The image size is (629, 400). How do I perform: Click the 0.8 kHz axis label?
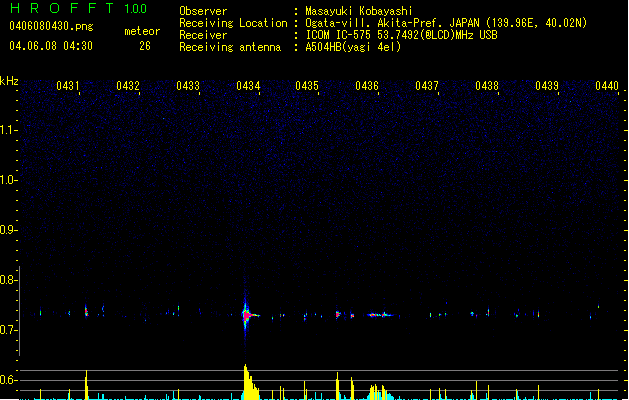click(8, 280)
